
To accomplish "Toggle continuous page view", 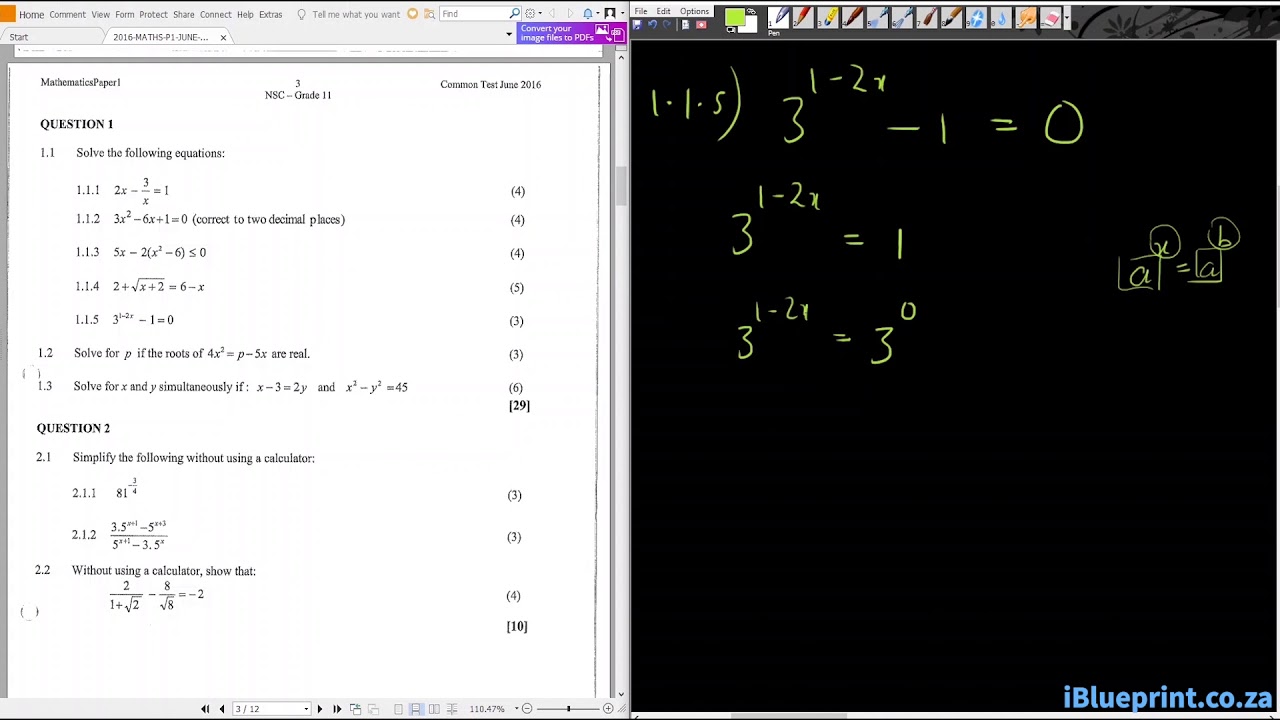I will 416,709.
